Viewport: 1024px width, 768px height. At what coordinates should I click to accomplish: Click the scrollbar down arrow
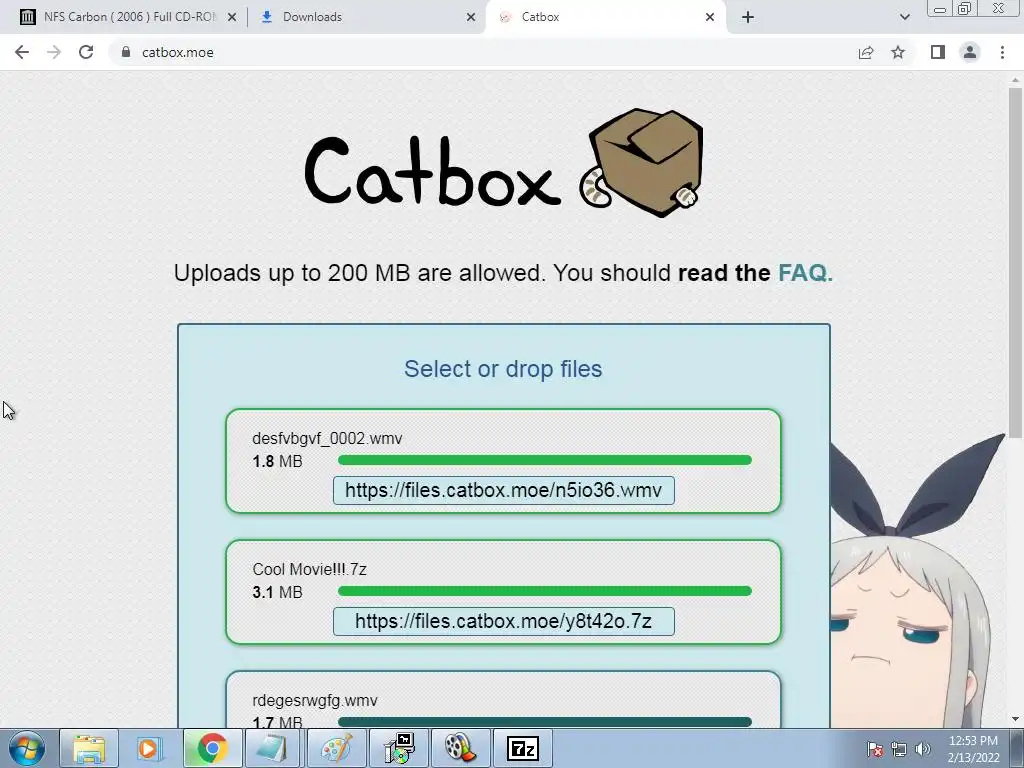pos(1016,720)
